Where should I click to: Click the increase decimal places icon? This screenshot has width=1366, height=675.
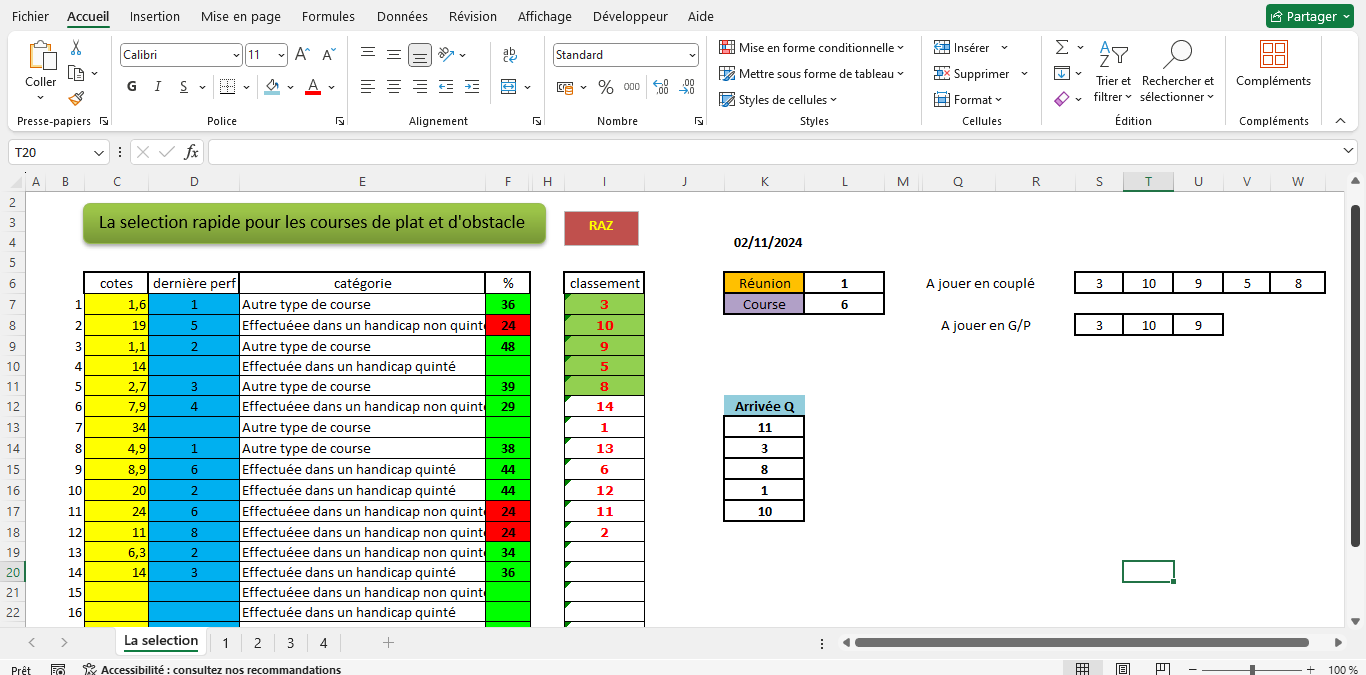[x=661, y=87]
